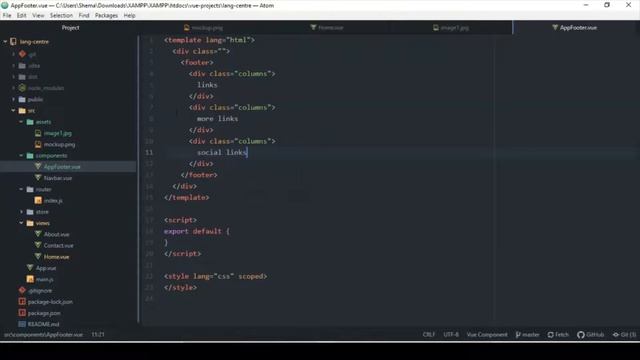
Task: Open the Packages menu
Action: click(106, 16)
